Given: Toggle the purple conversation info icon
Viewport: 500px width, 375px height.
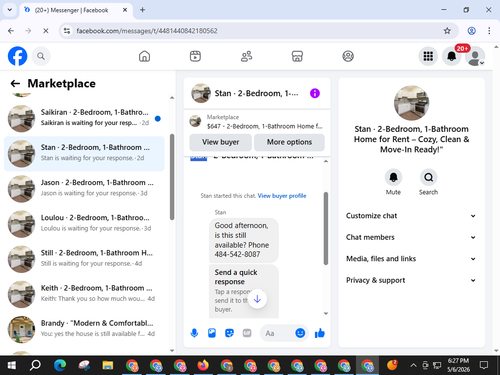Looking at the screenshot, I should tap(315, 93).
